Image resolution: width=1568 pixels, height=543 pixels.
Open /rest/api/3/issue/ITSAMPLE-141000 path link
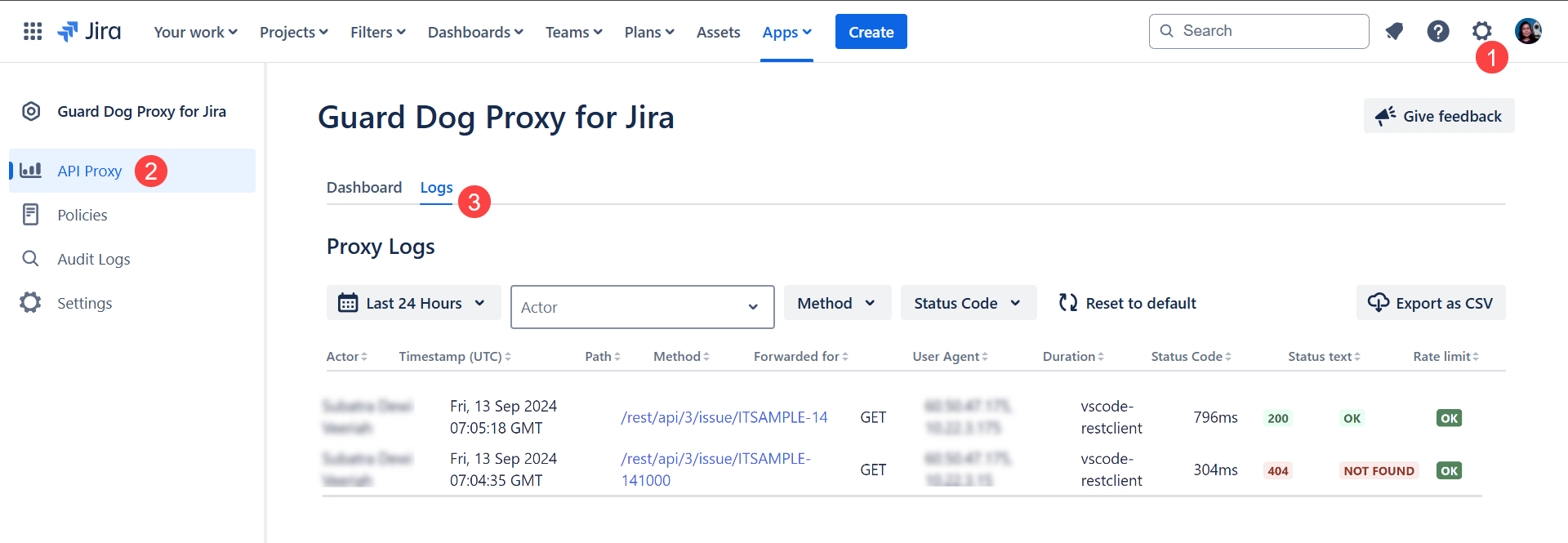[715, 470]
